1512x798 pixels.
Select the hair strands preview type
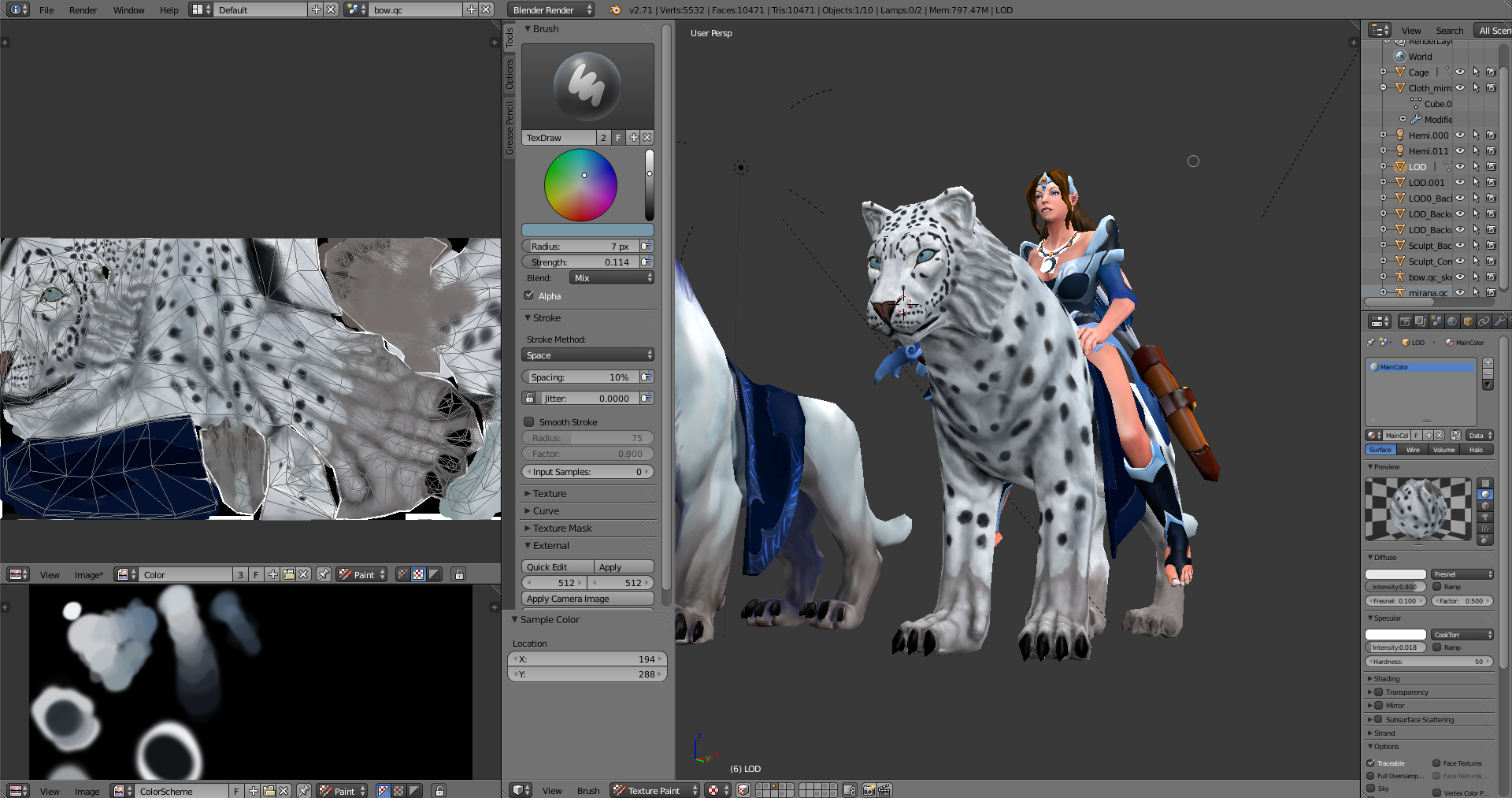(1485, 529)
